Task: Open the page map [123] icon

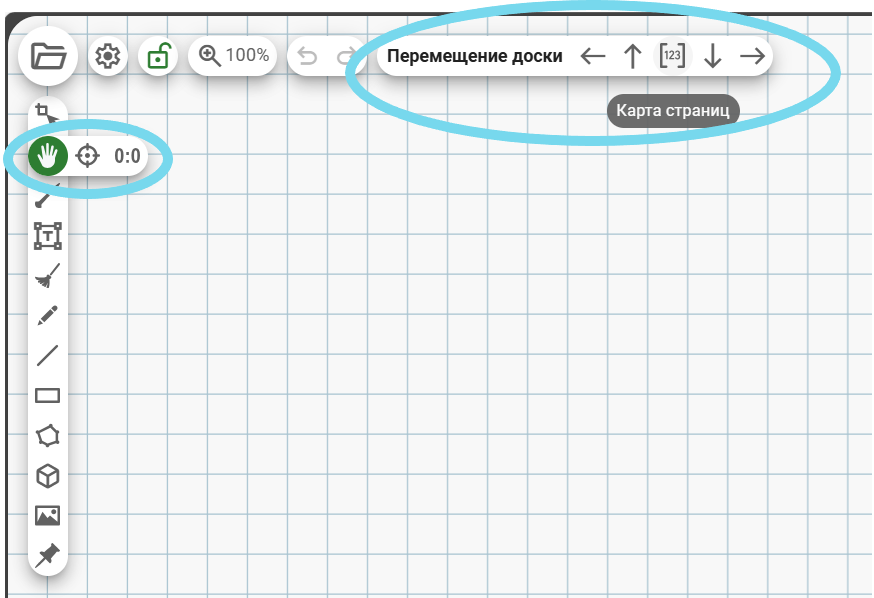Action: 673,56
